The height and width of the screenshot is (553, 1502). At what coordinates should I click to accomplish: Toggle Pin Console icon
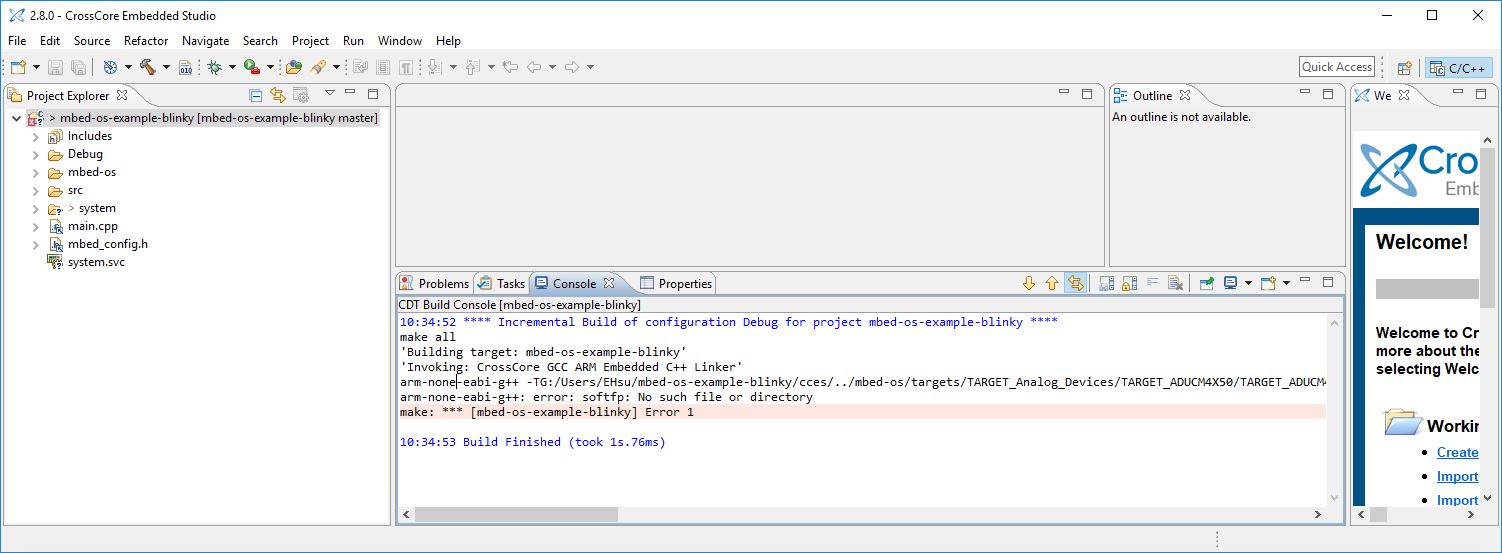(1206, 283)
